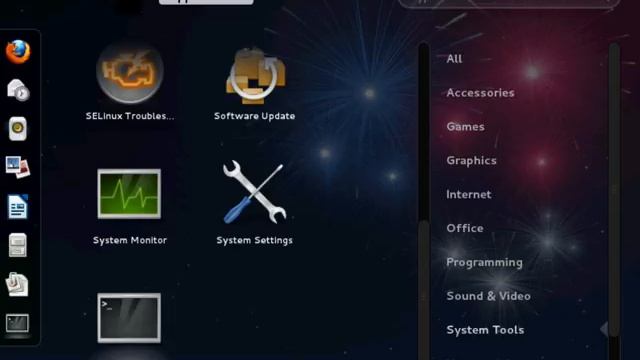The image size is (640, 360).
Task: Select the Internet category
Action: tap(469, 194)
